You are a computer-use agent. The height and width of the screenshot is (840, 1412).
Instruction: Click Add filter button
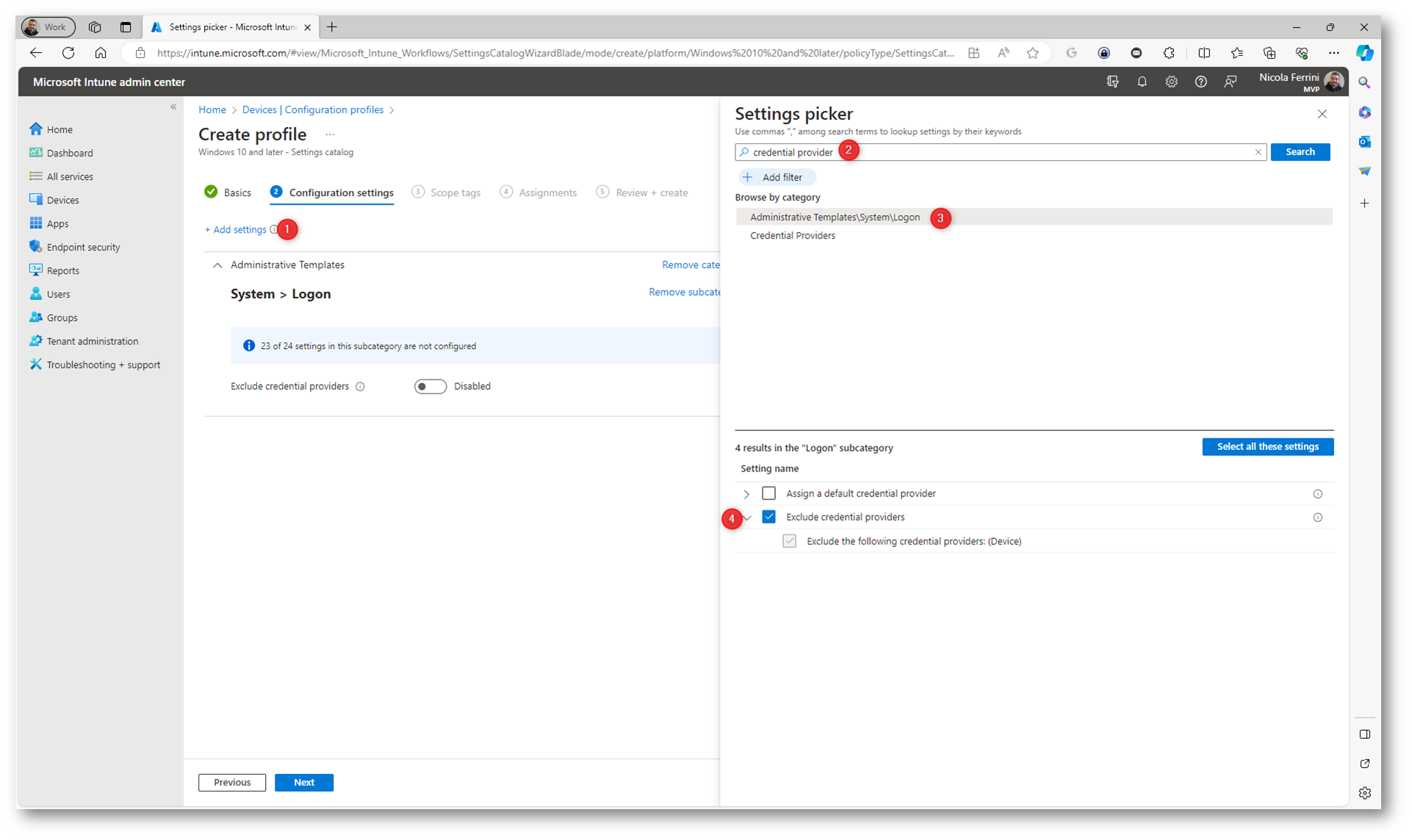(776, 177)
